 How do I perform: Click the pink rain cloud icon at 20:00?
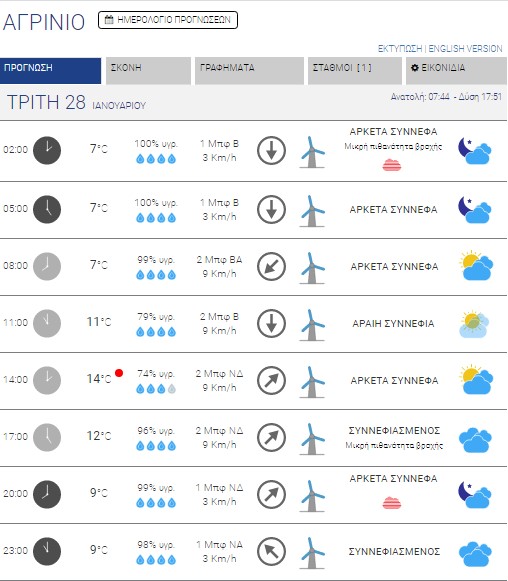tap(392, 502)
